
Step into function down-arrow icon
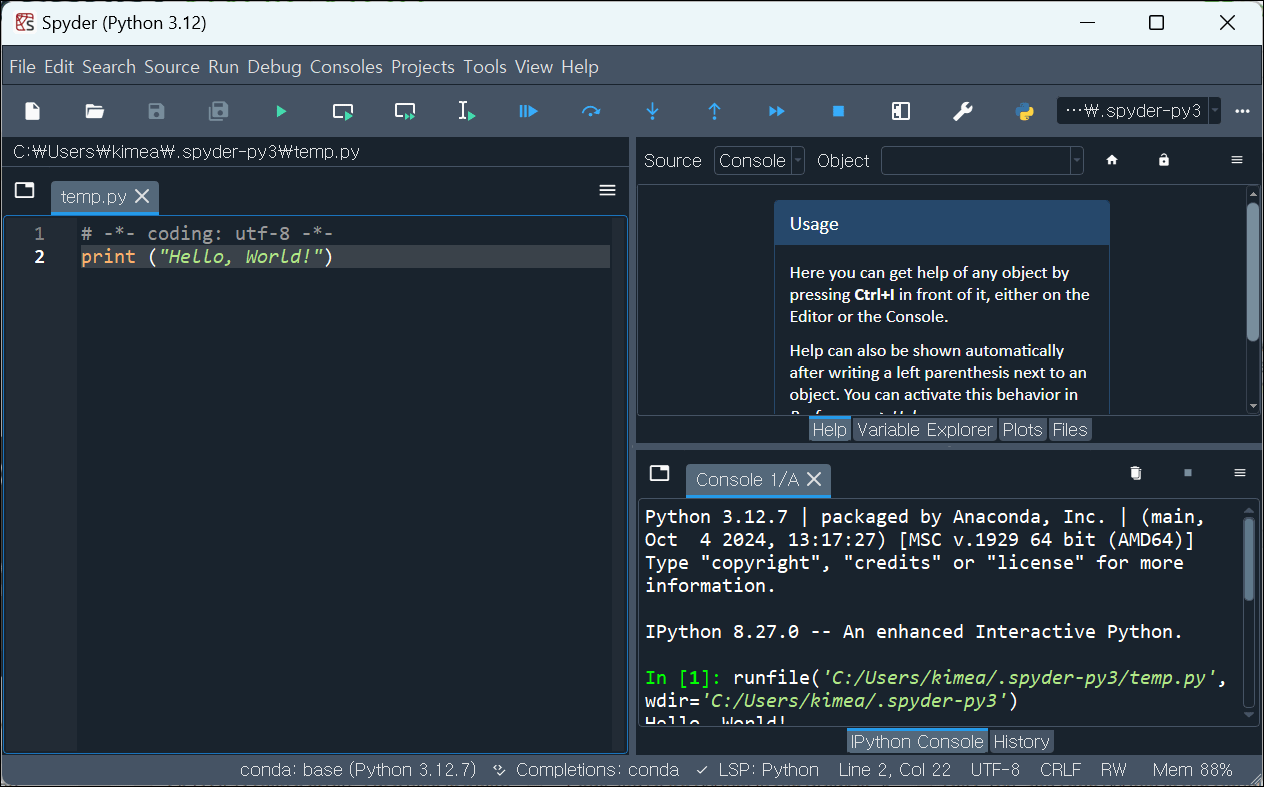(653, 111)
